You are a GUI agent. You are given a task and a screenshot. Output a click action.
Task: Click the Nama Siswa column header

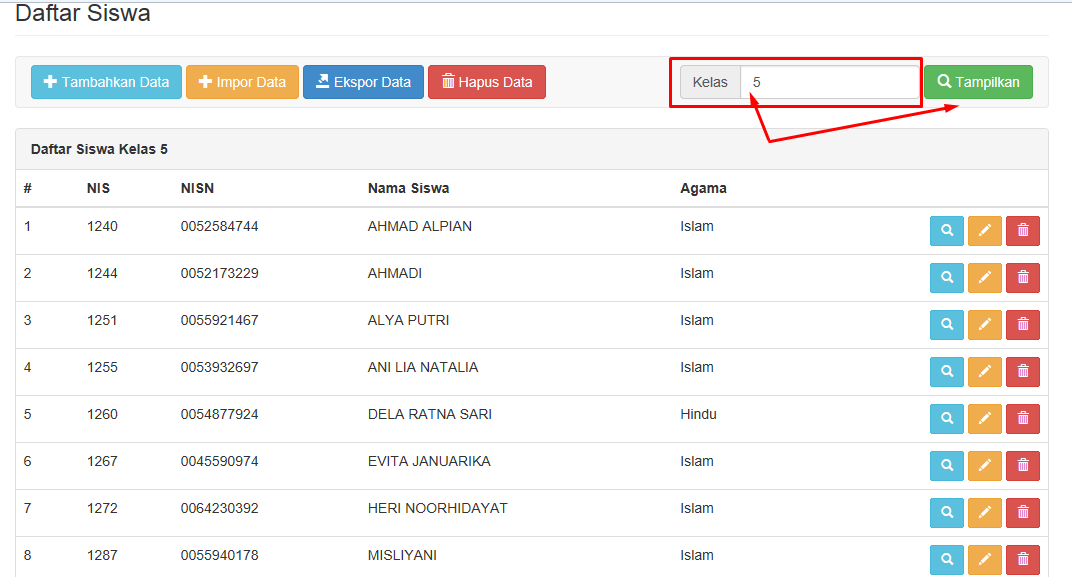click(x=408, y=188)
